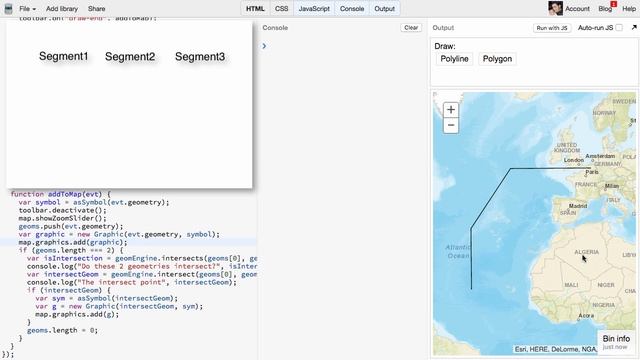Image resolution: width=640 pixels, height=360 pixels.
Task: Click the Esri, HERE, DeLorme attribution text
Action: pyautogui.click(x=556, y=349)
